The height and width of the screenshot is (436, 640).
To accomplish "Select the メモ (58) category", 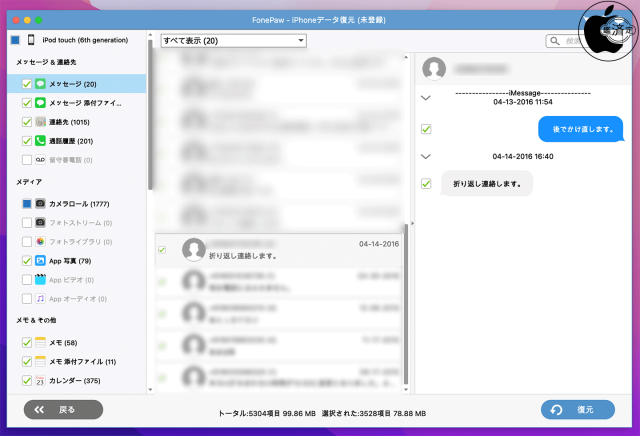I will (76, 343).
